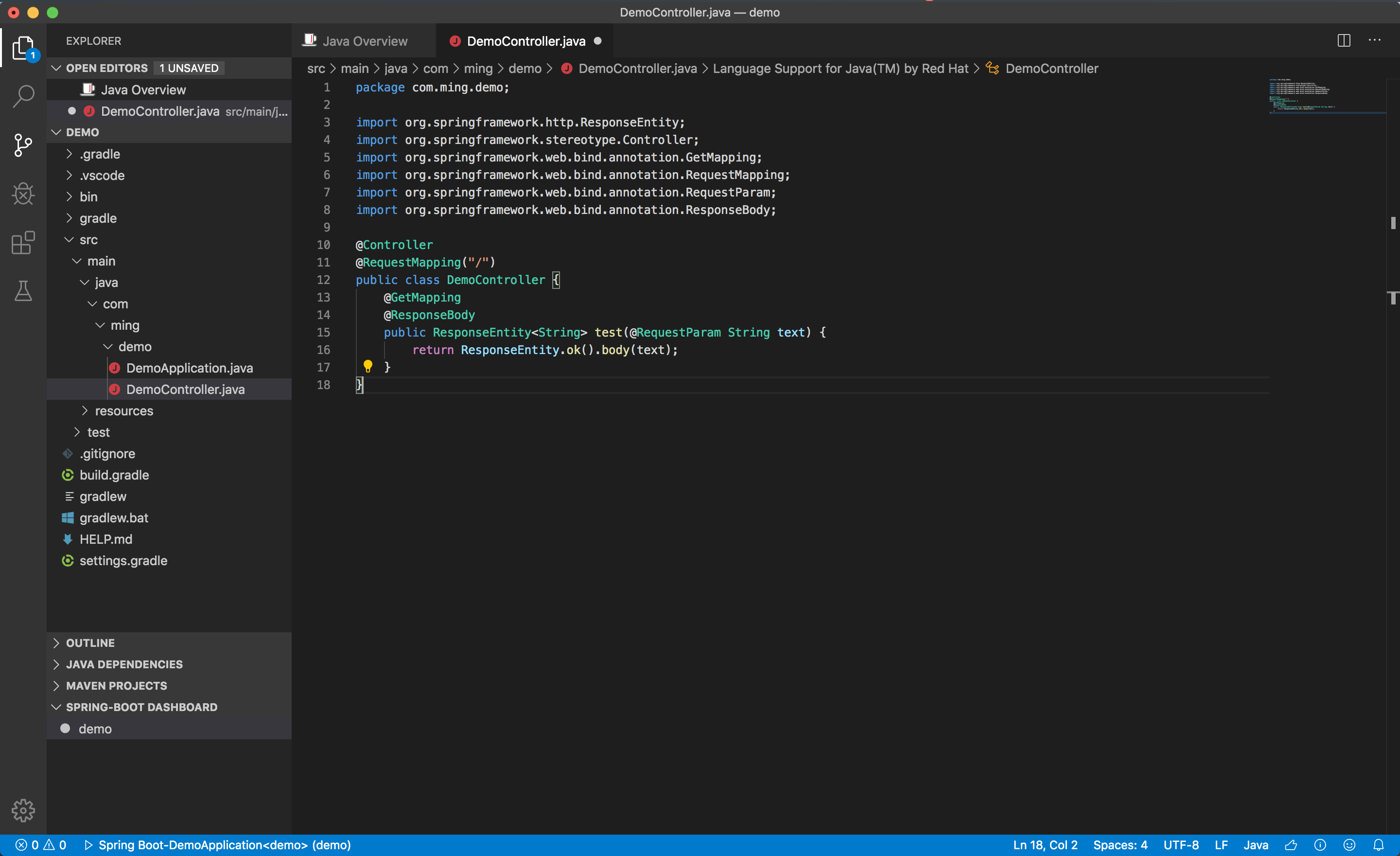Click the HELP.md markdown file icon

[68, 539]
